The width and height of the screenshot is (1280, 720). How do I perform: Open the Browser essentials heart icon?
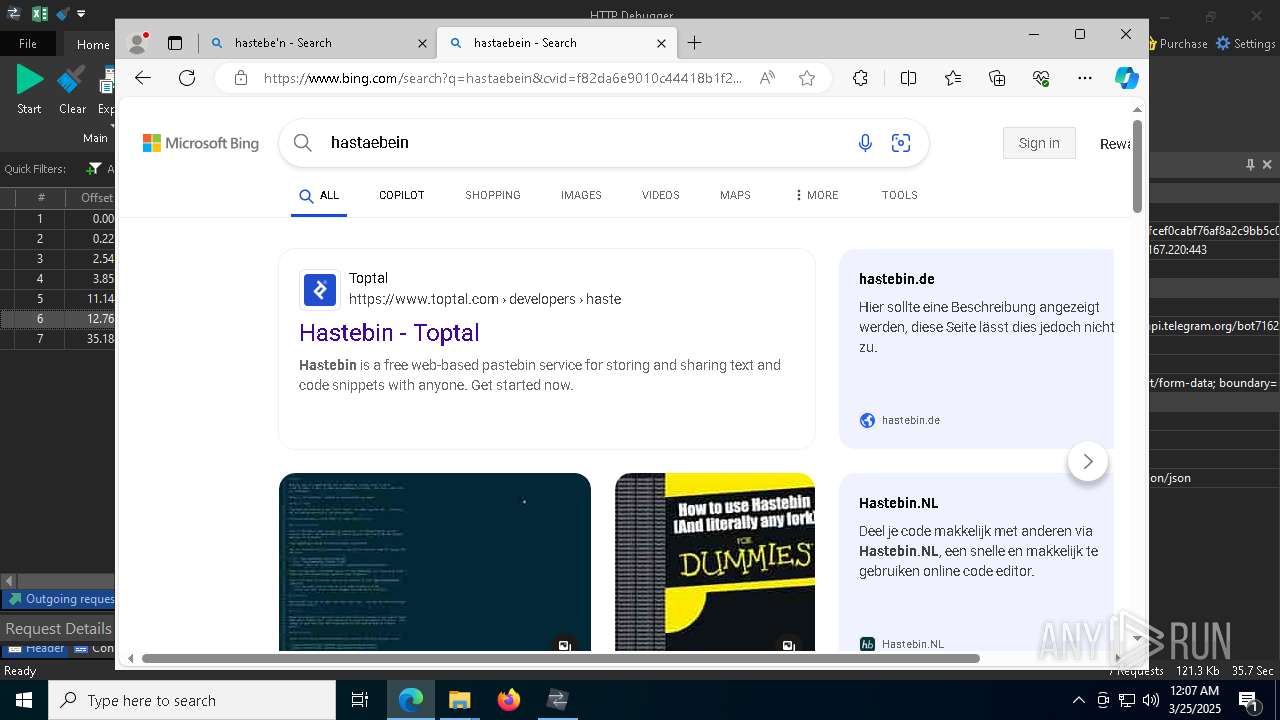tap(1041, 78)
